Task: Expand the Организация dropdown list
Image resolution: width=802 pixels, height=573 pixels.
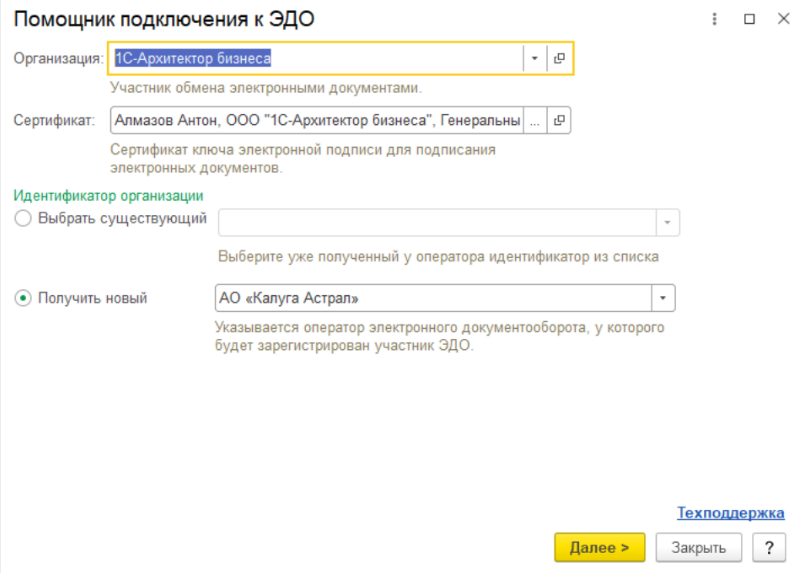Action: pyautogui.click(x=534, y=58)
